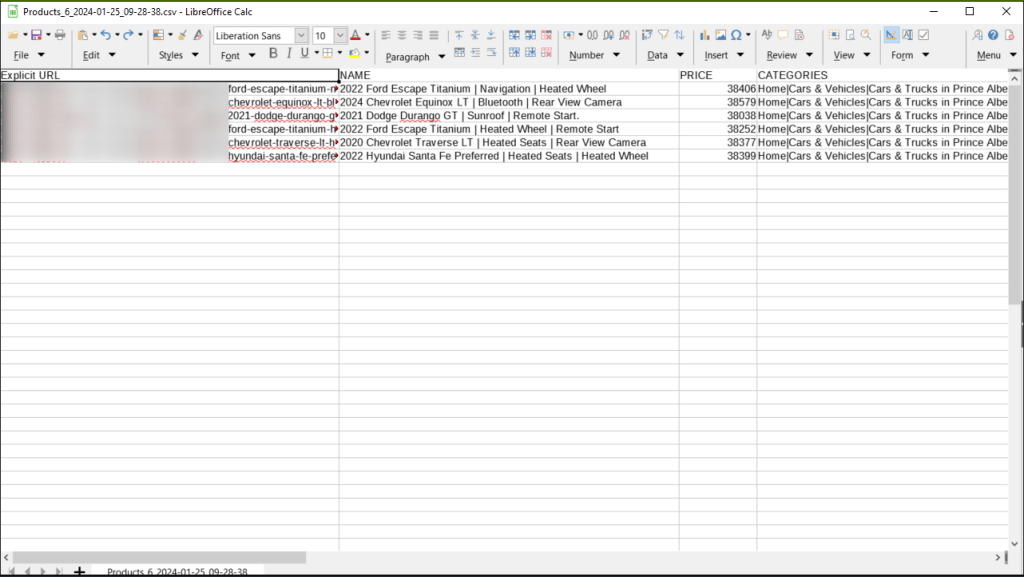This screenshot has height=577, width=1024.
Task: Add a new sheet with the plus button
Action: [80, 571]
